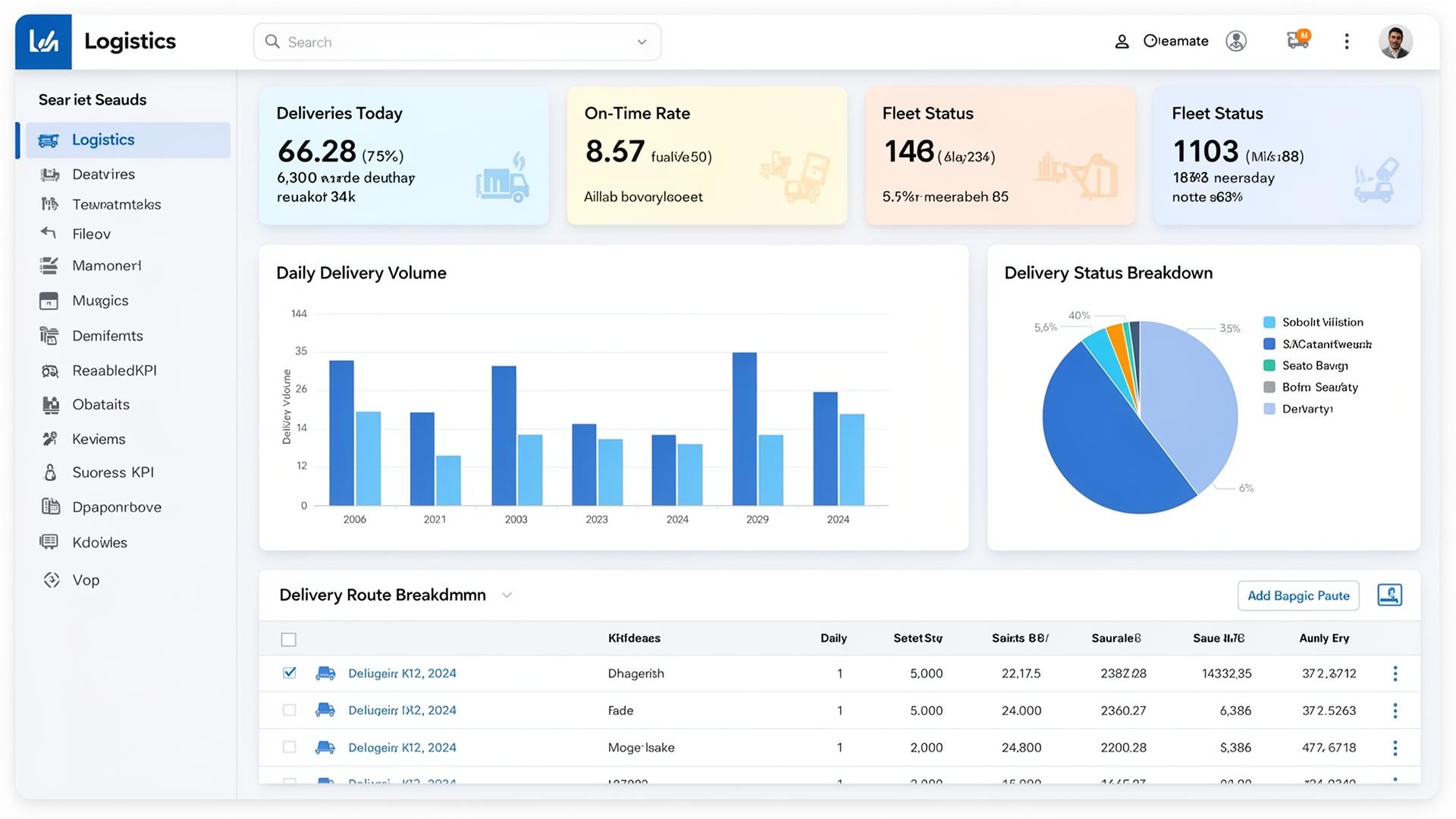Screen dimensions: 1456x819
Task: Click the icon on the blue Fleet Status card
Action: pos(1376,180)
